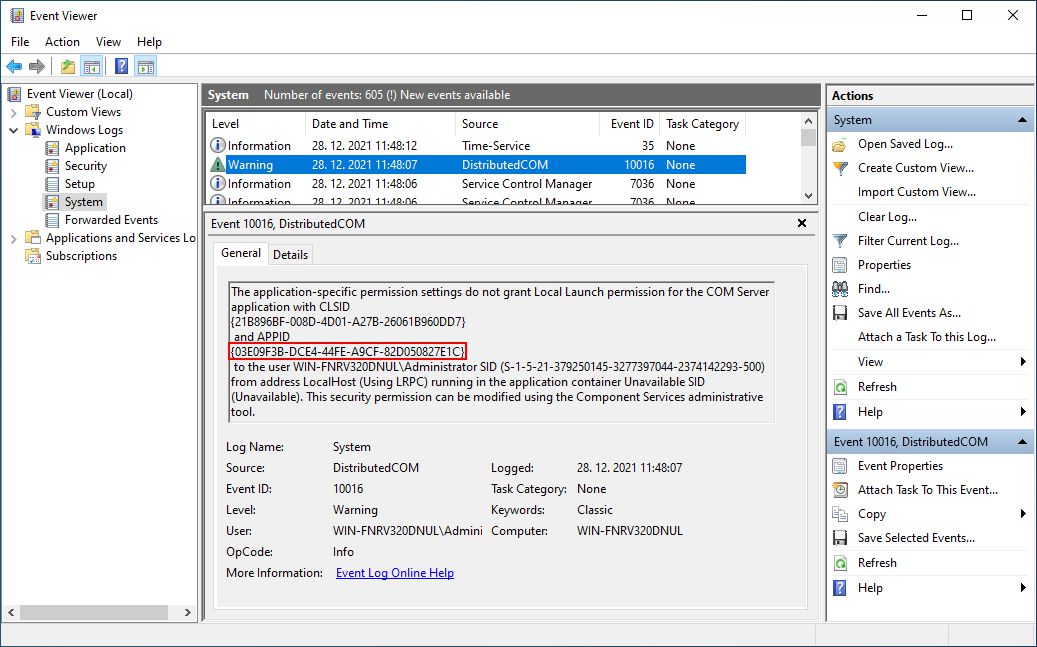Click Create Custom View funnel icon
Viewport: 1037px width, 647px height.
840,168
